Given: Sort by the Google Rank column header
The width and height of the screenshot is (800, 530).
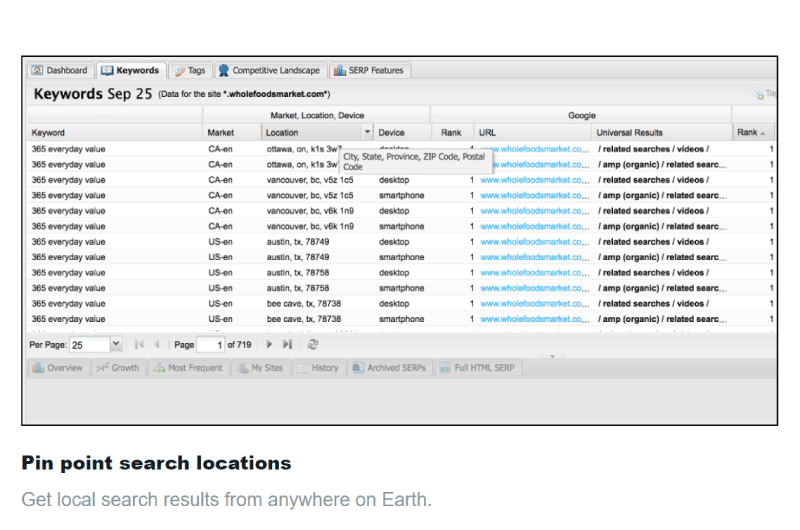Looking at the screenshot, I should 452,133.
